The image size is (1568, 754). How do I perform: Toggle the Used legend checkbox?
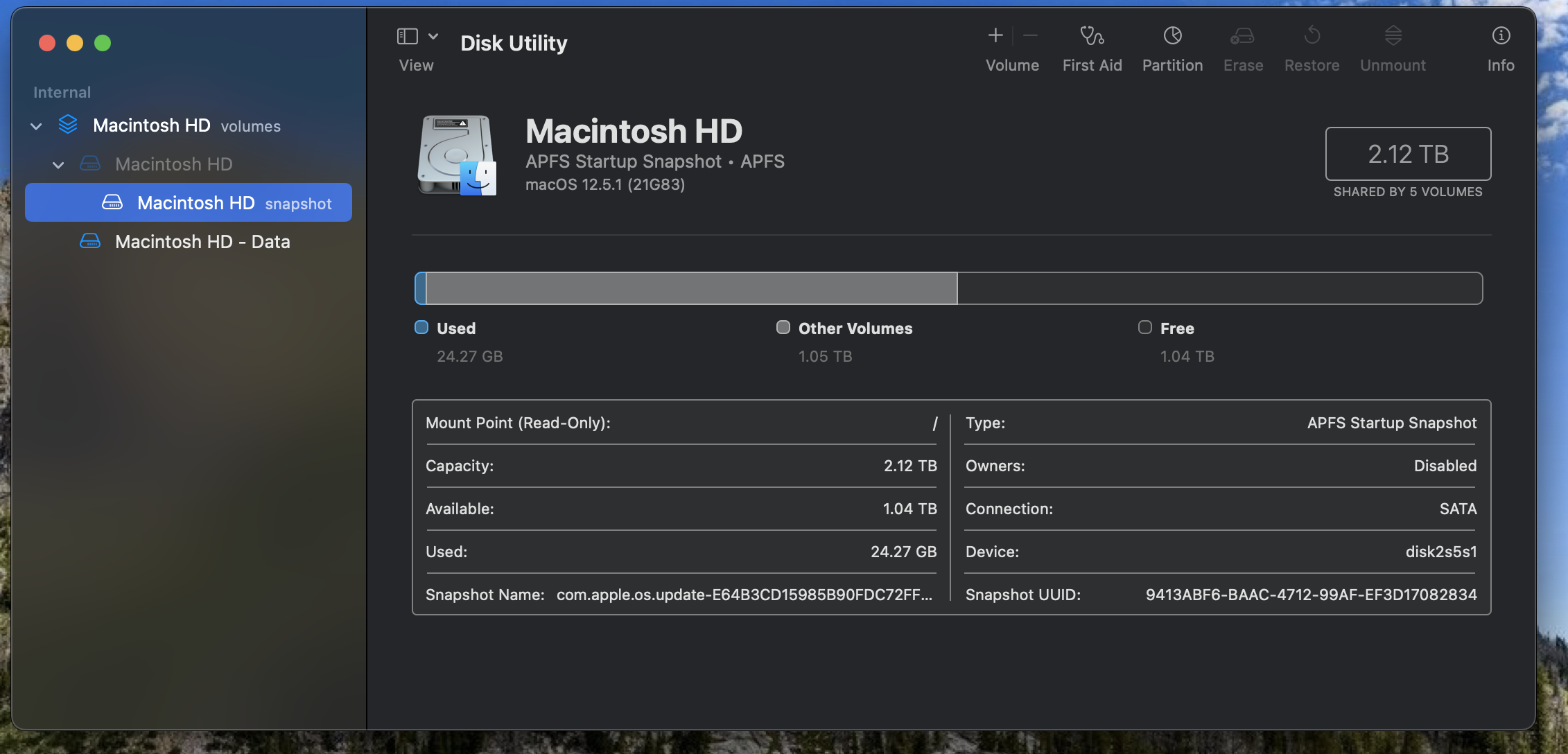pyautogui.click(x=421, y=326)
